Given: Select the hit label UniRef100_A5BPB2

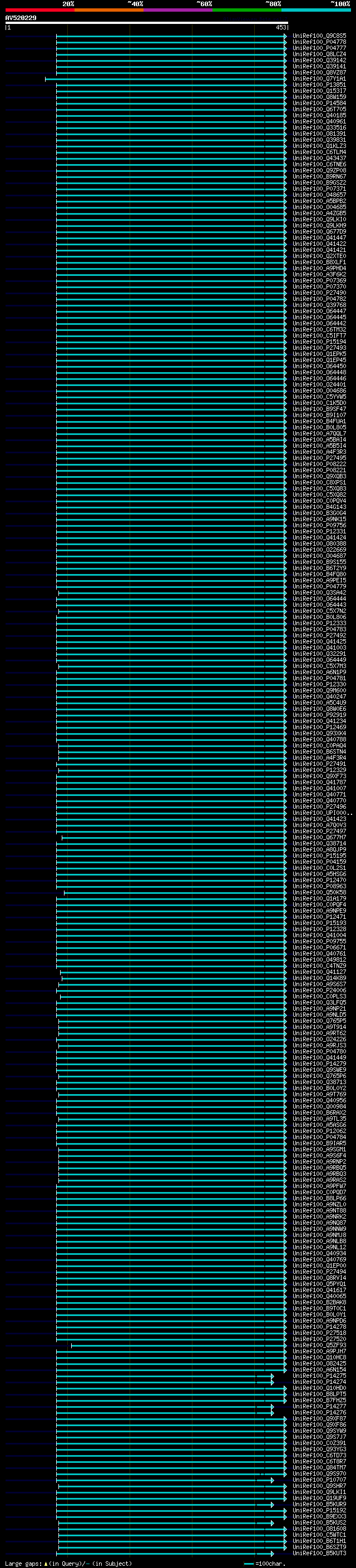Looking at the screenshot, I should tap(319, 201).
